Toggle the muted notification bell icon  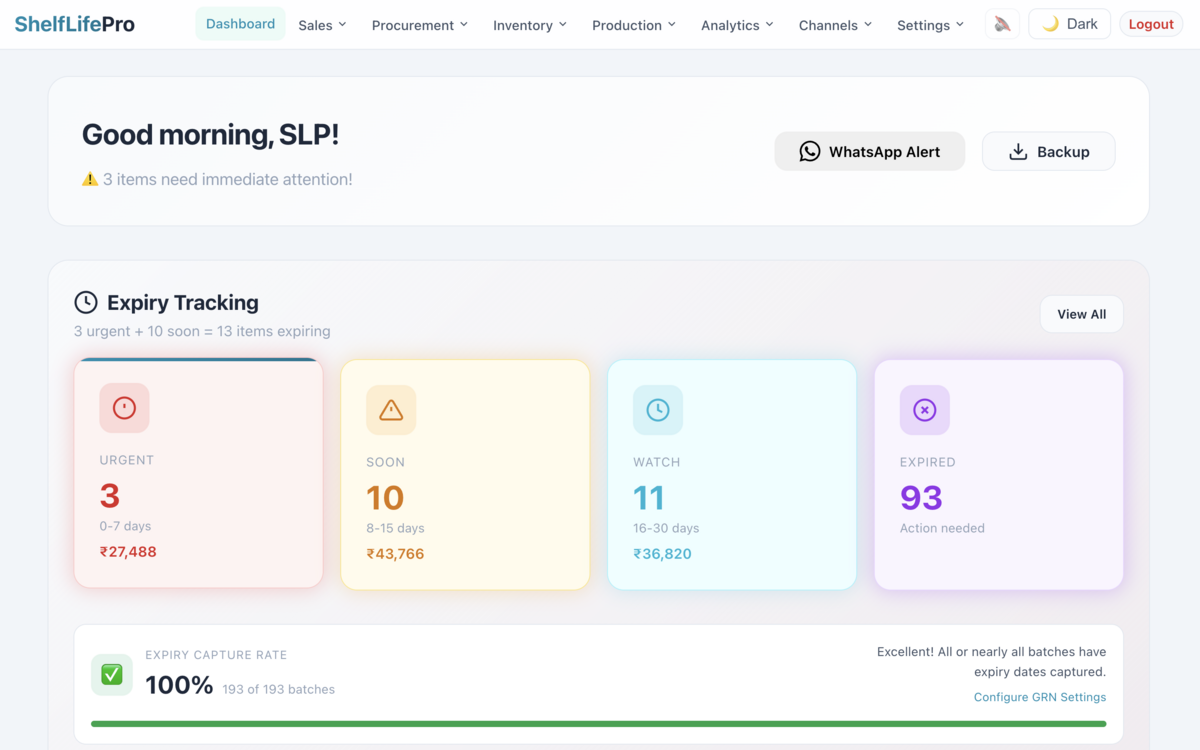point(1002,23)
